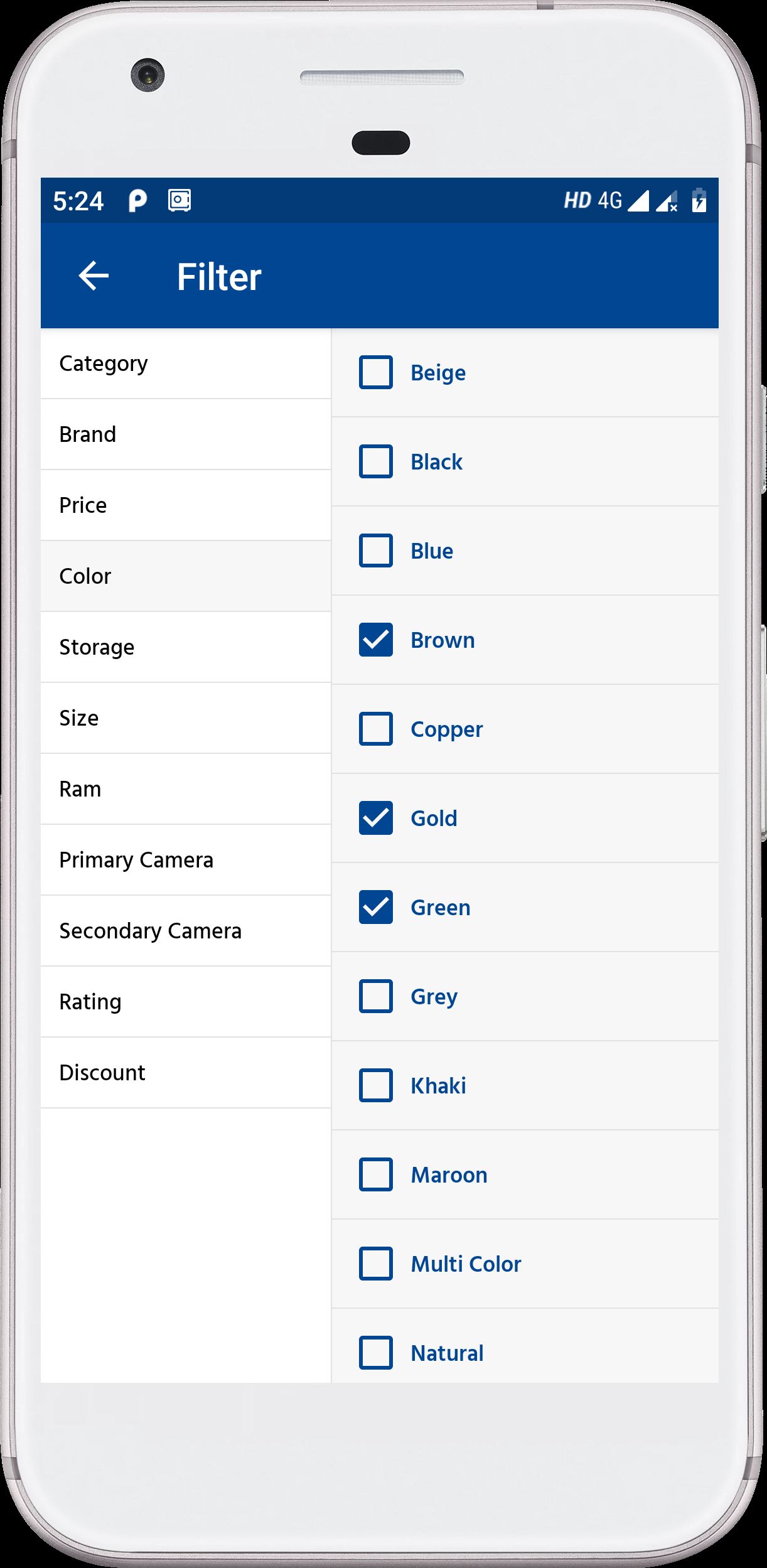Enable the Black color checkbox
Screen dimensions: 767x1568
(x=376, y=461)
